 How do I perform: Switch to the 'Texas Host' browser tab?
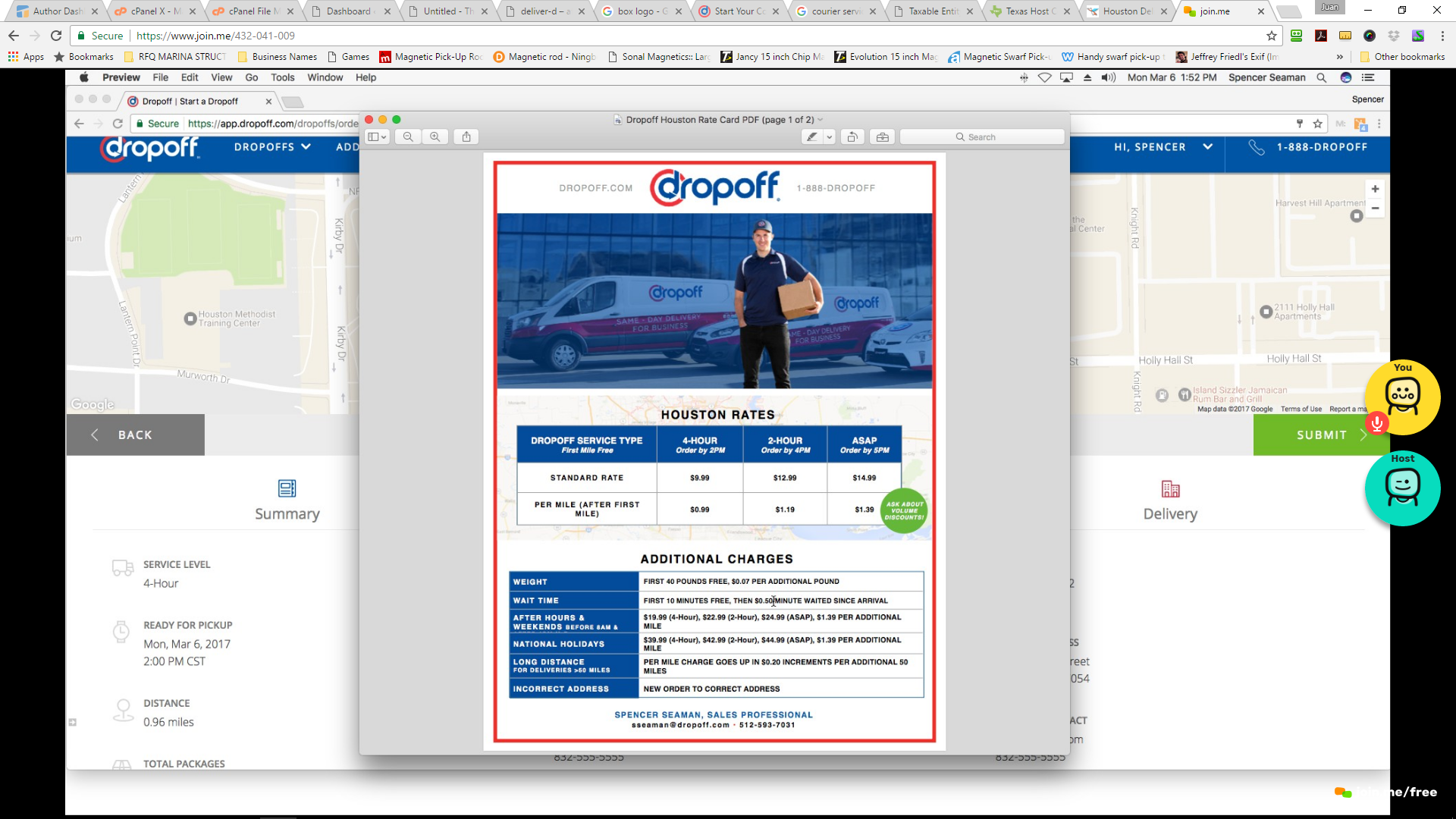pyautogui.click(x=1030, y=11)
